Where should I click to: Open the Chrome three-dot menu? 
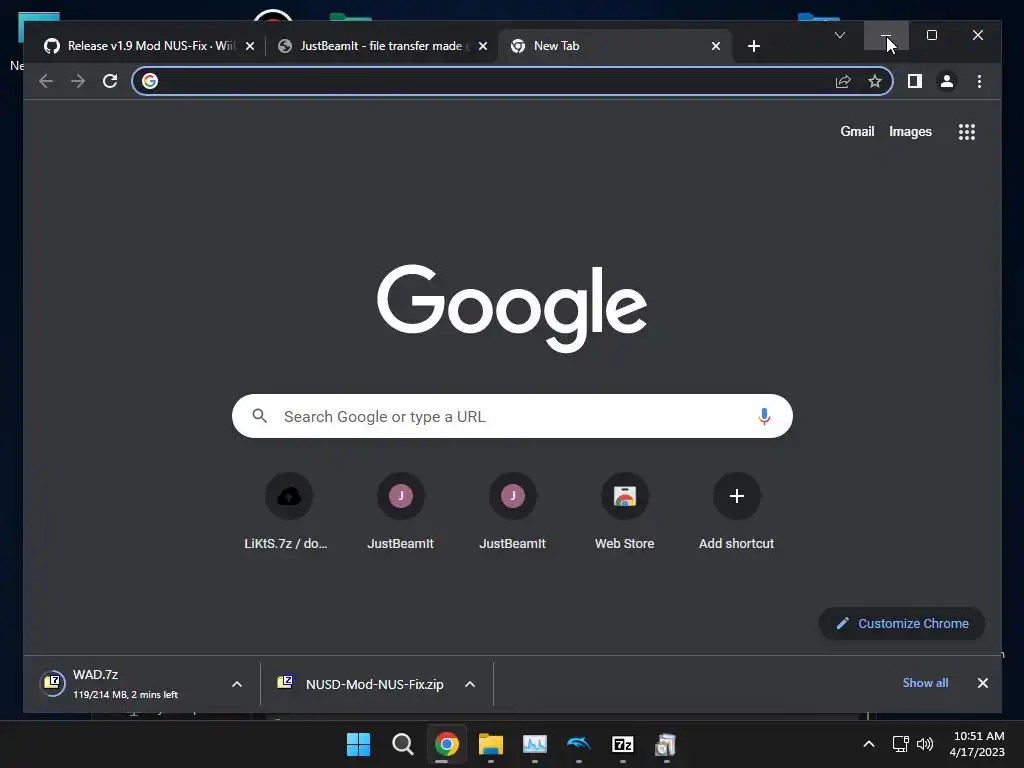point(979,81)
